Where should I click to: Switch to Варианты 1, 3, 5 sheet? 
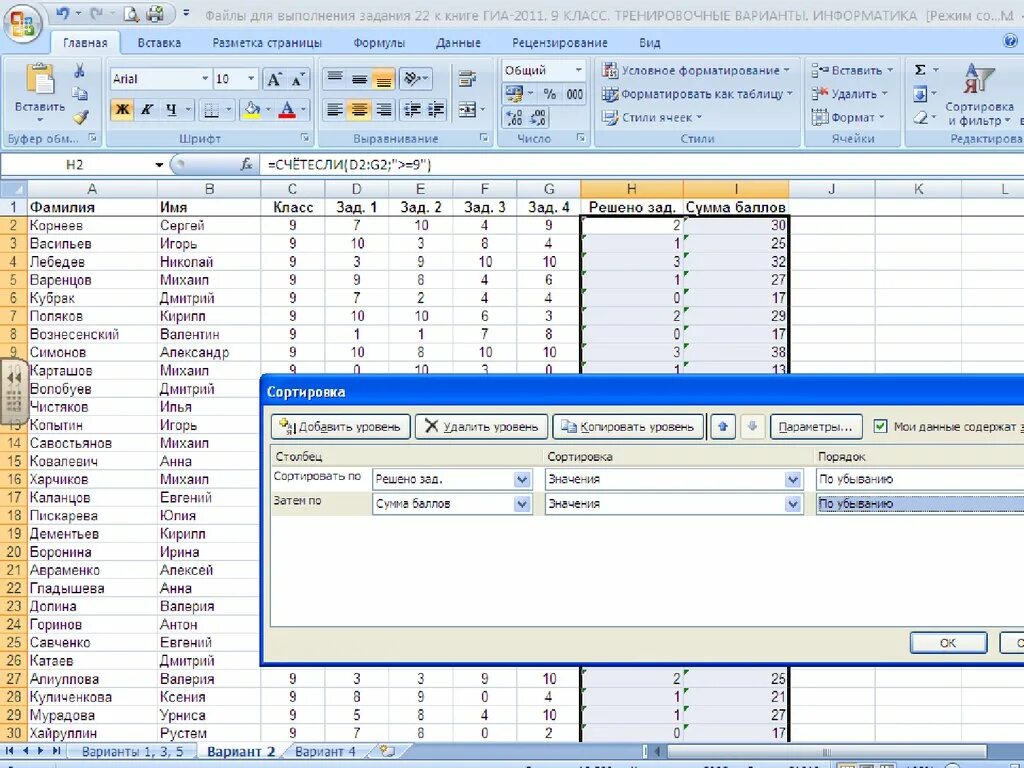(133, 751)
